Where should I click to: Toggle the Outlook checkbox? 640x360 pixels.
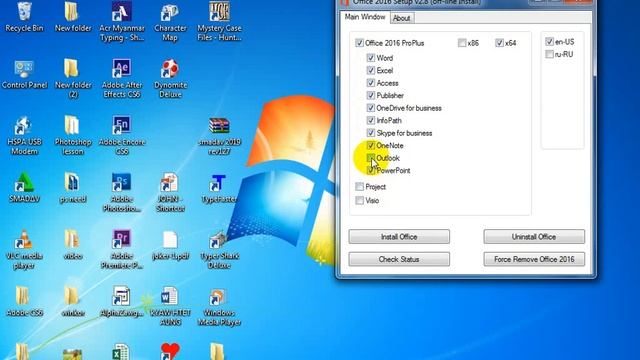371,158
